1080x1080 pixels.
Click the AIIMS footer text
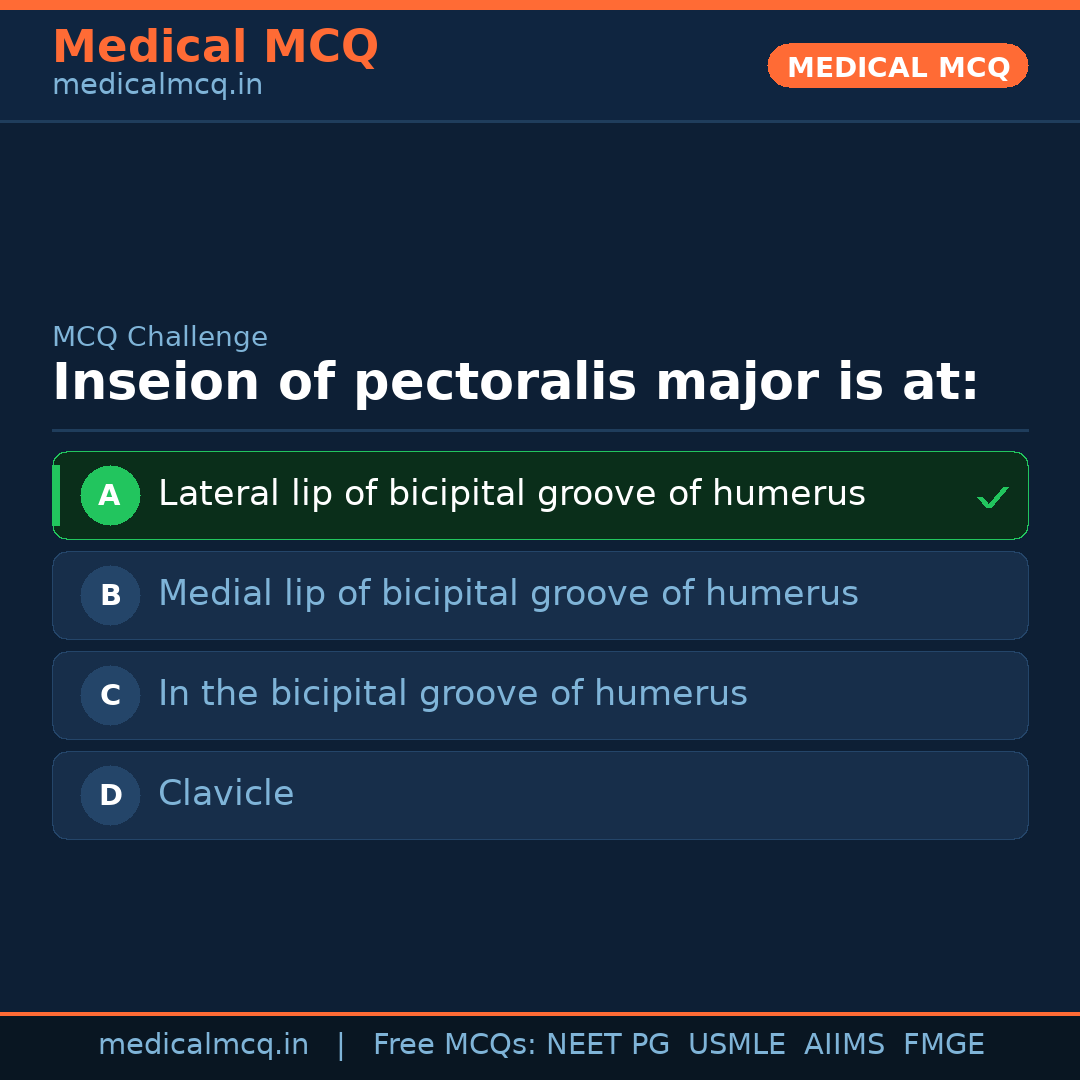844,1045
